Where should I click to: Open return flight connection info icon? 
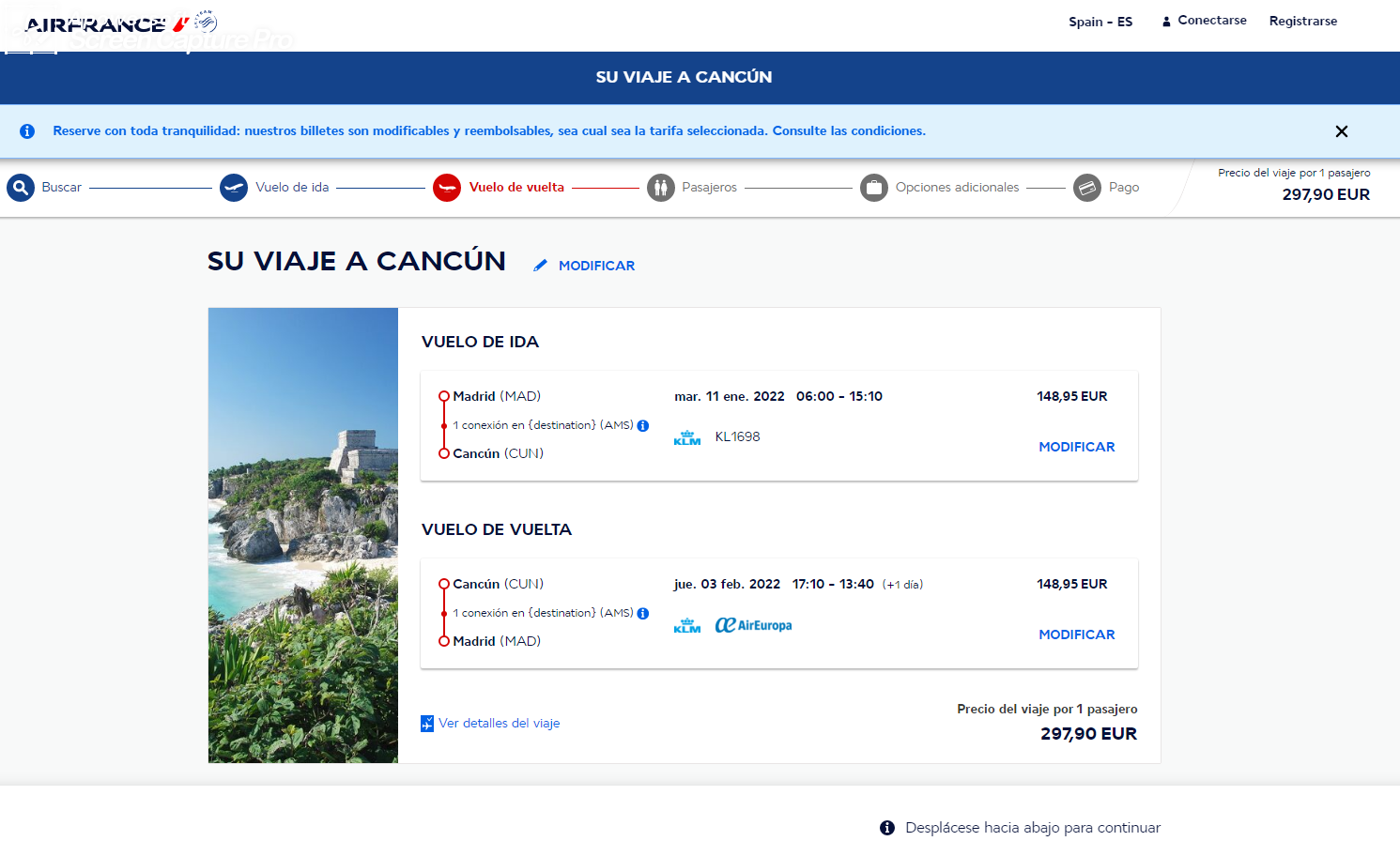(x=643, y=613)
